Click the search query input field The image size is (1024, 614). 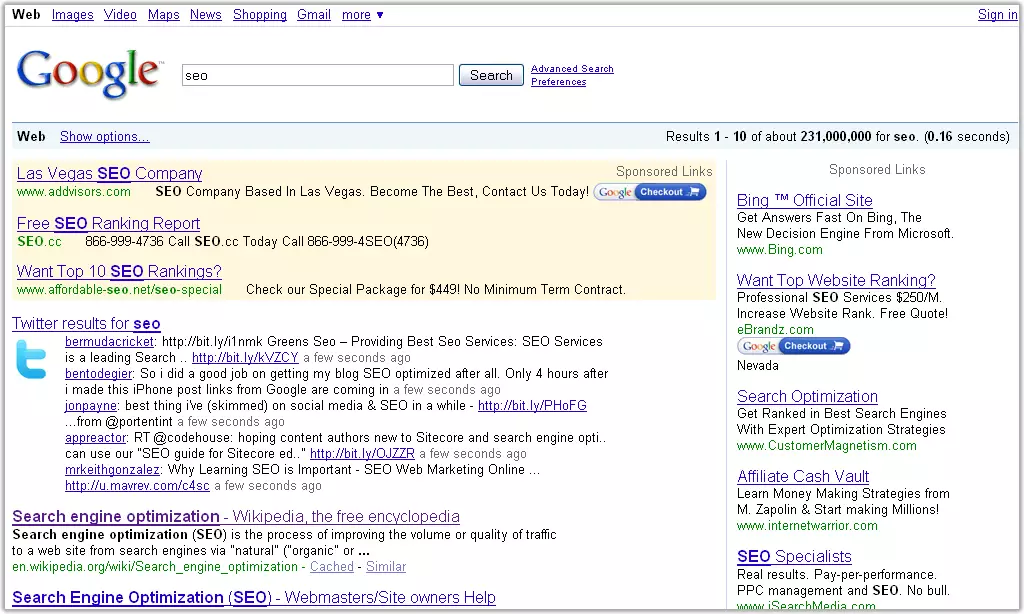point(317,75)
